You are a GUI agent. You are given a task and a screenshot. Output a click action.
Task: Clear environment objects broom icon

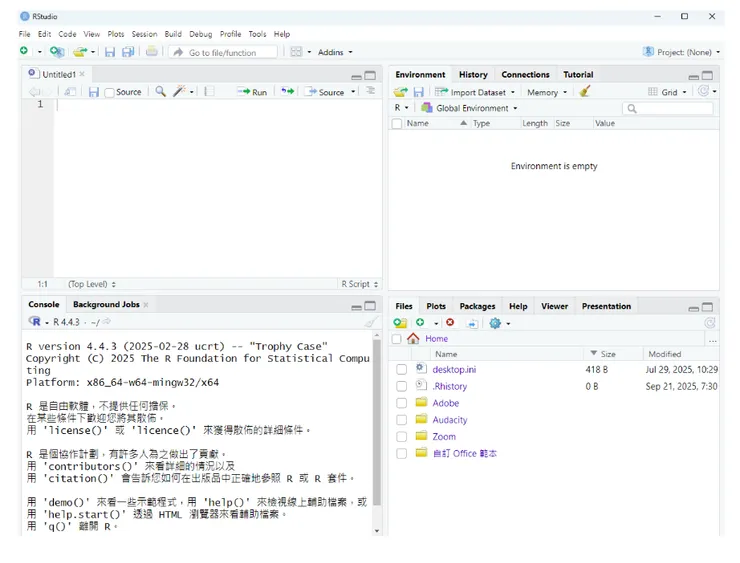pyautogui.click(x=585, y=91)
